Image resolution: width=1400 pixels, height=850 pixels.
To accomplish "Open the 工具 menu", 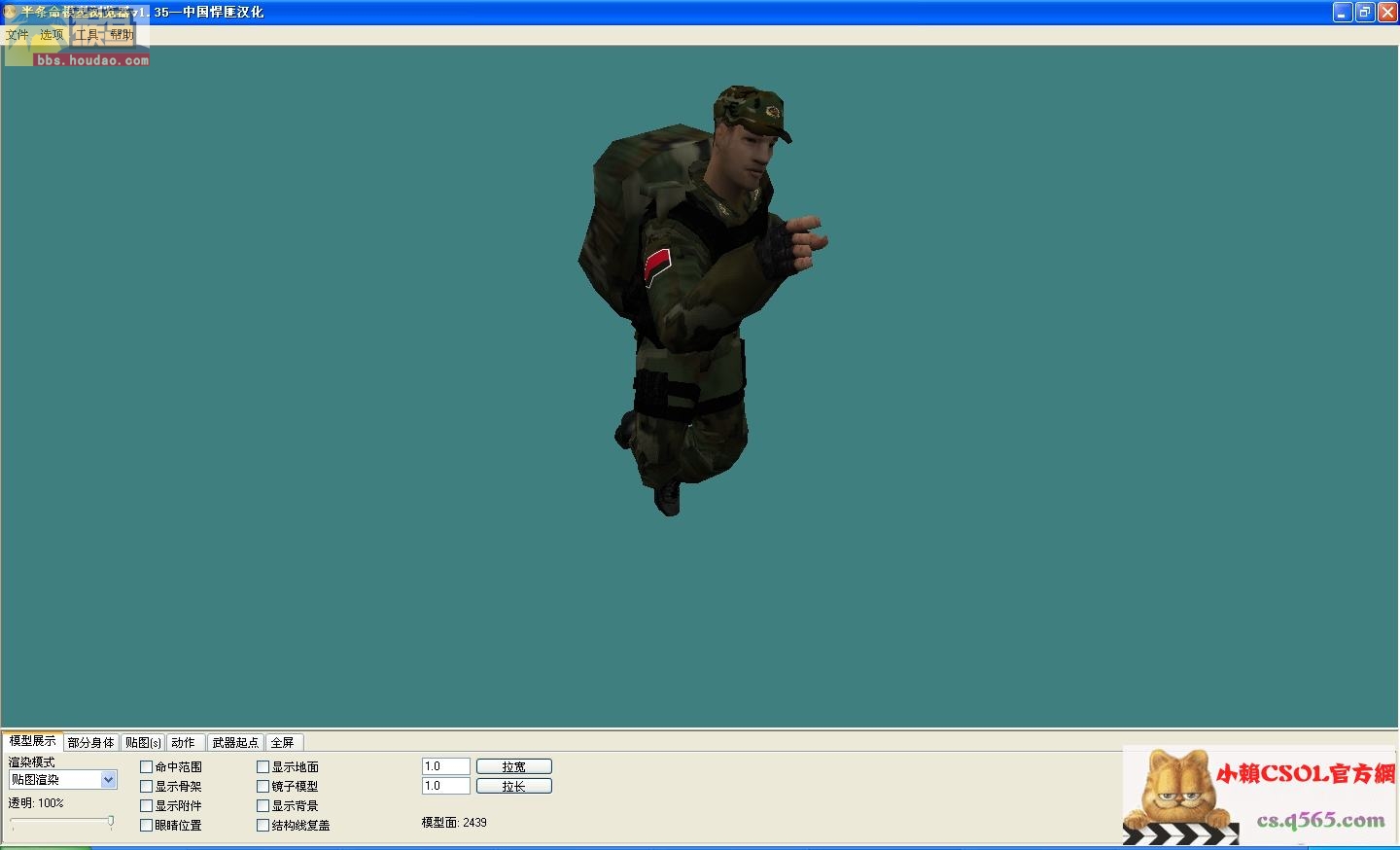I will 87,35.
